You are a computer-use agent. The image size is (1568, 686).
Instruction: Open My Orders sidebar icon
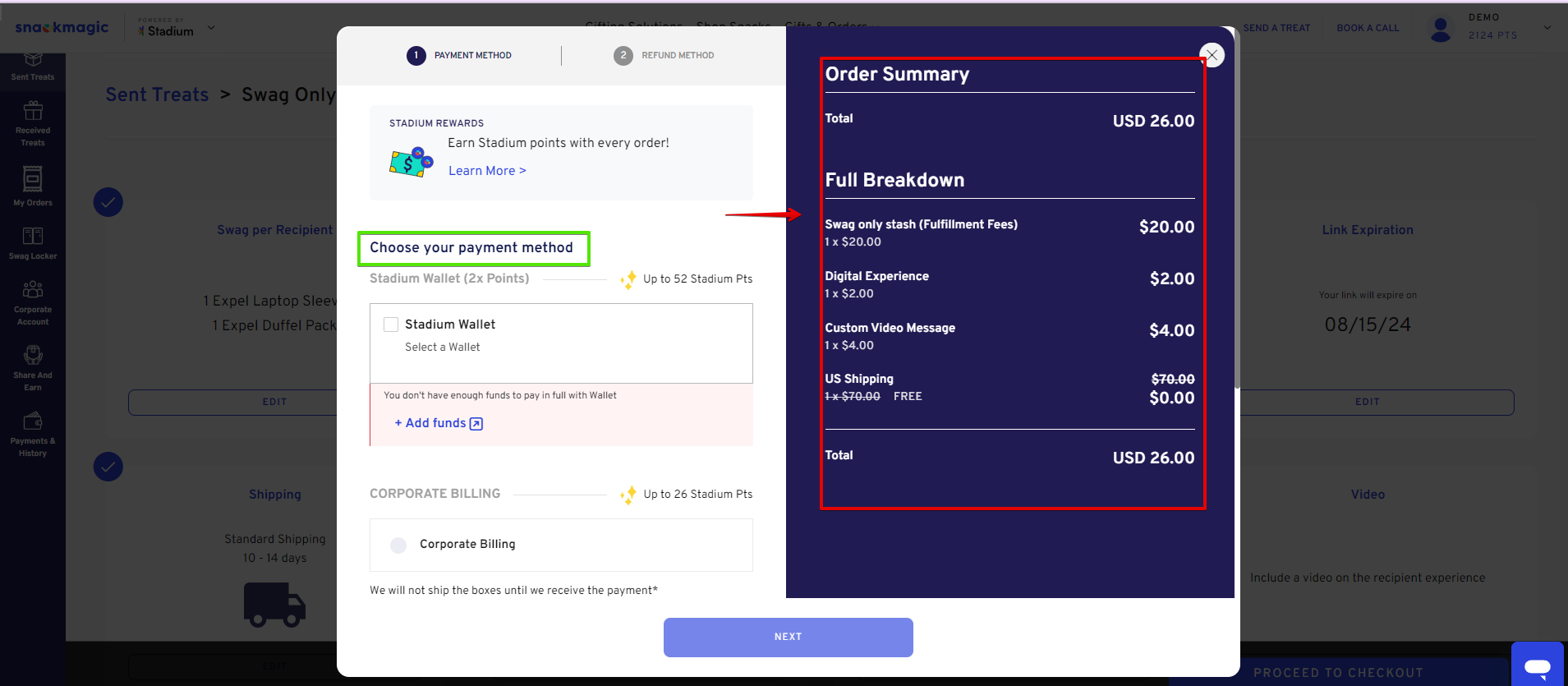tap(33, 186)
